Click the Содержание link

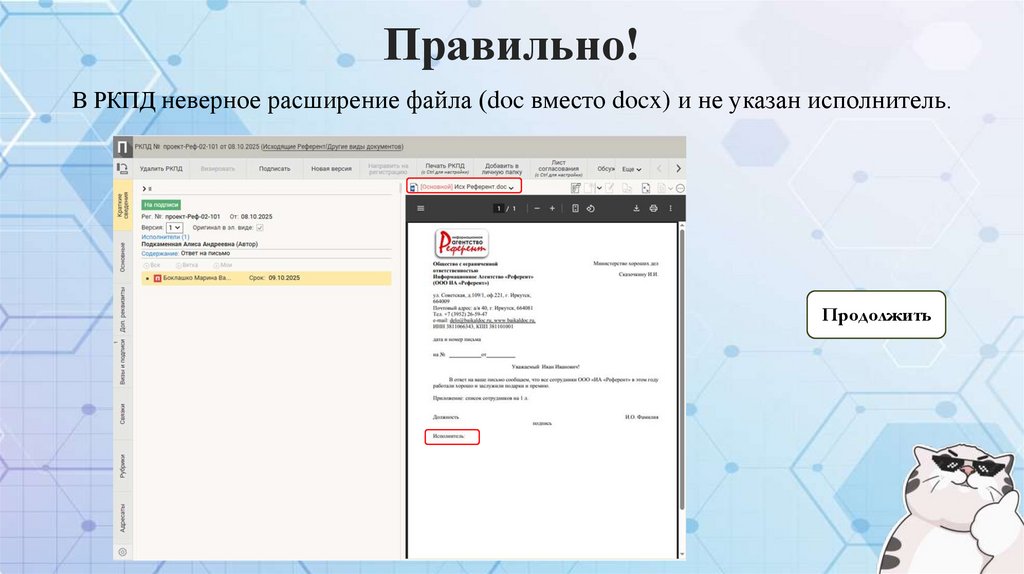point(160,253)
